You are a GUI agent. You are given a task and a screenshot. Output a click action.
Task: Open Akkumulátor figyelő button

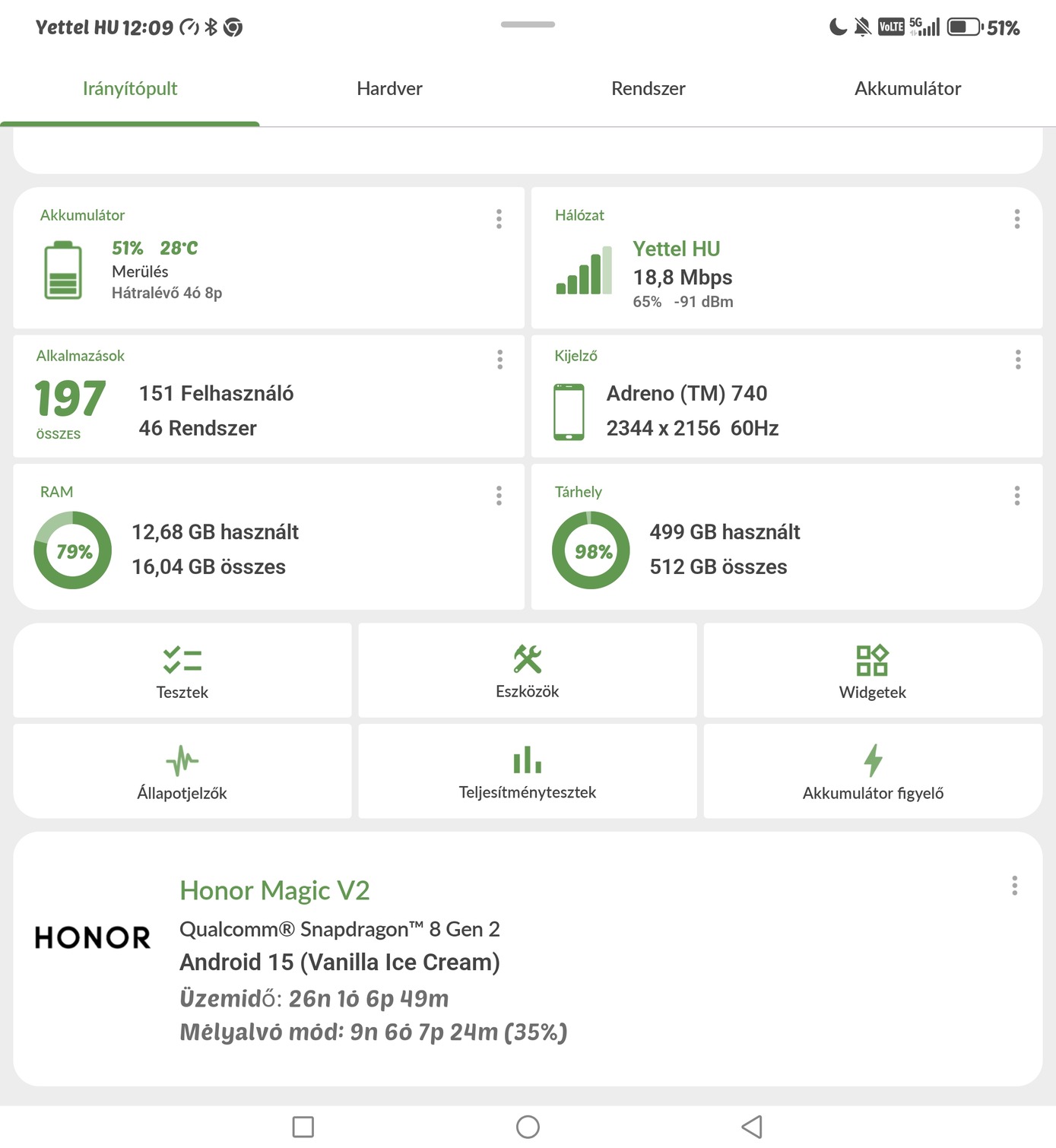coord(873,771)
